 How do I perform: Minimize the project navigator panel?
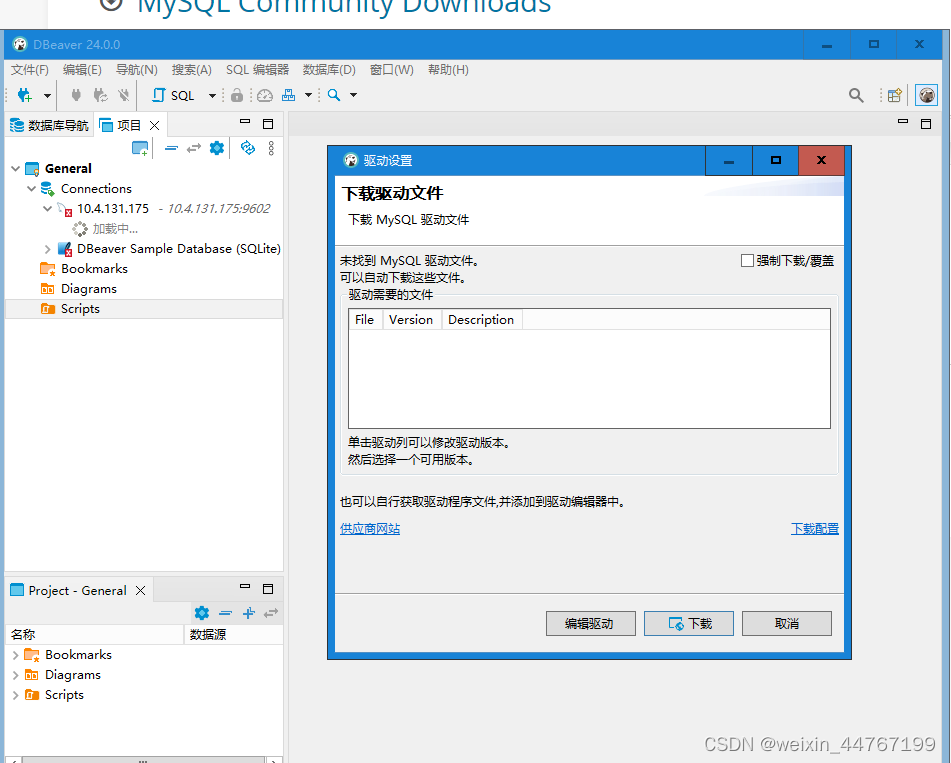coord(245,122)
